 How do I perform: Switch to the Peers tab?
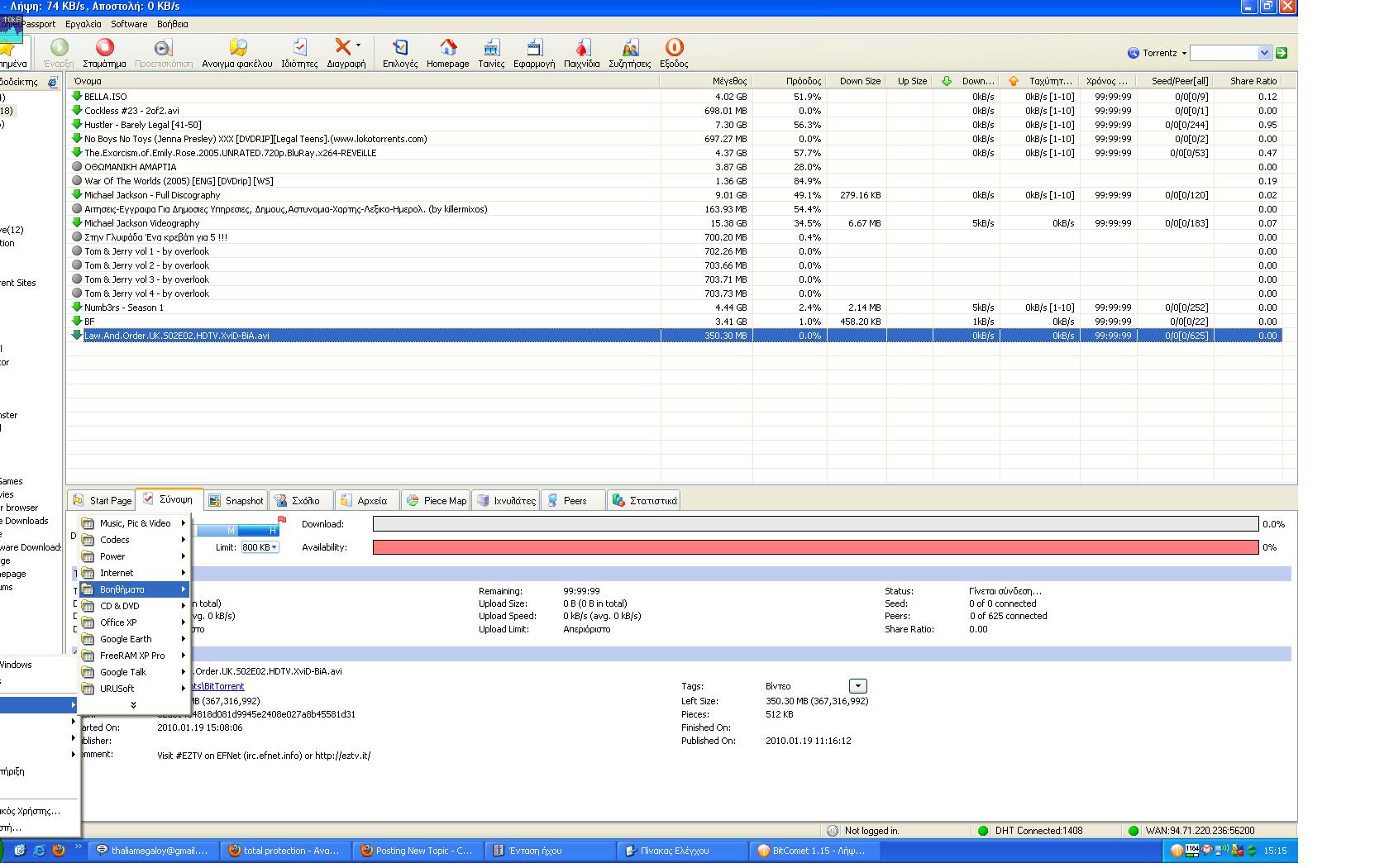[573, 500]
